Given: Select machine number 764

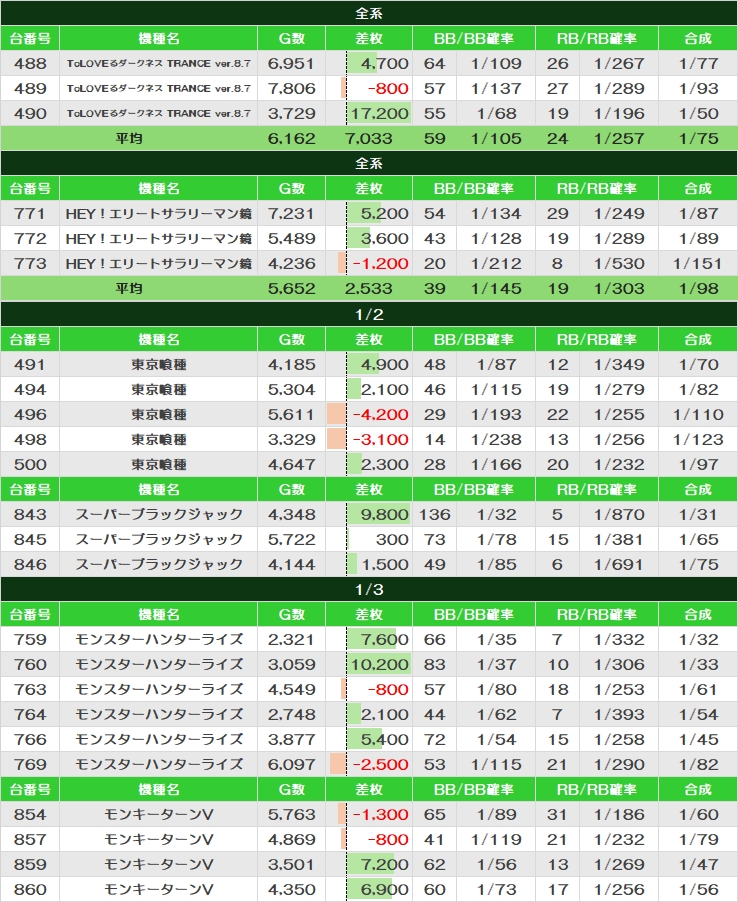Looking at the screenshot, I should 30,714.
